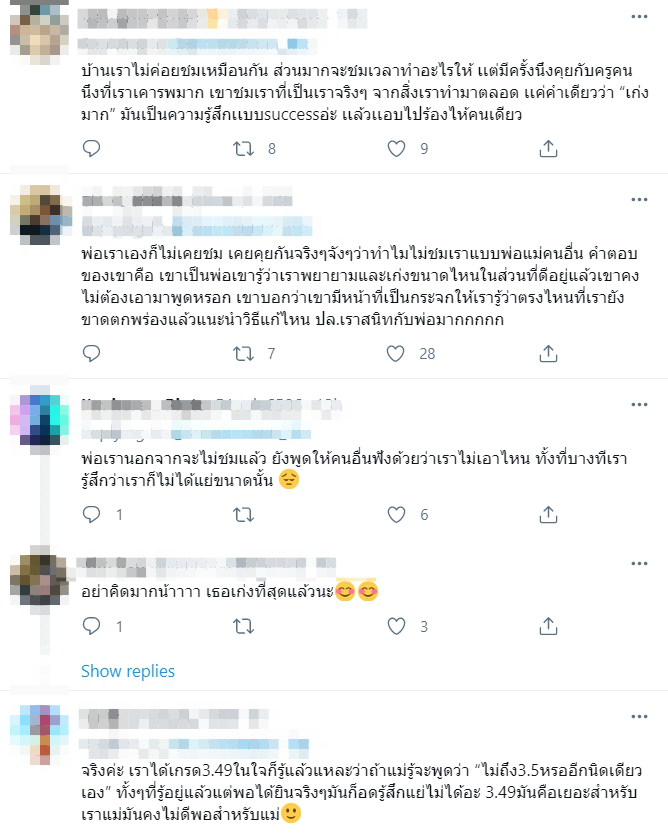
Task: Click Show replies link
Action: point(128,671)
